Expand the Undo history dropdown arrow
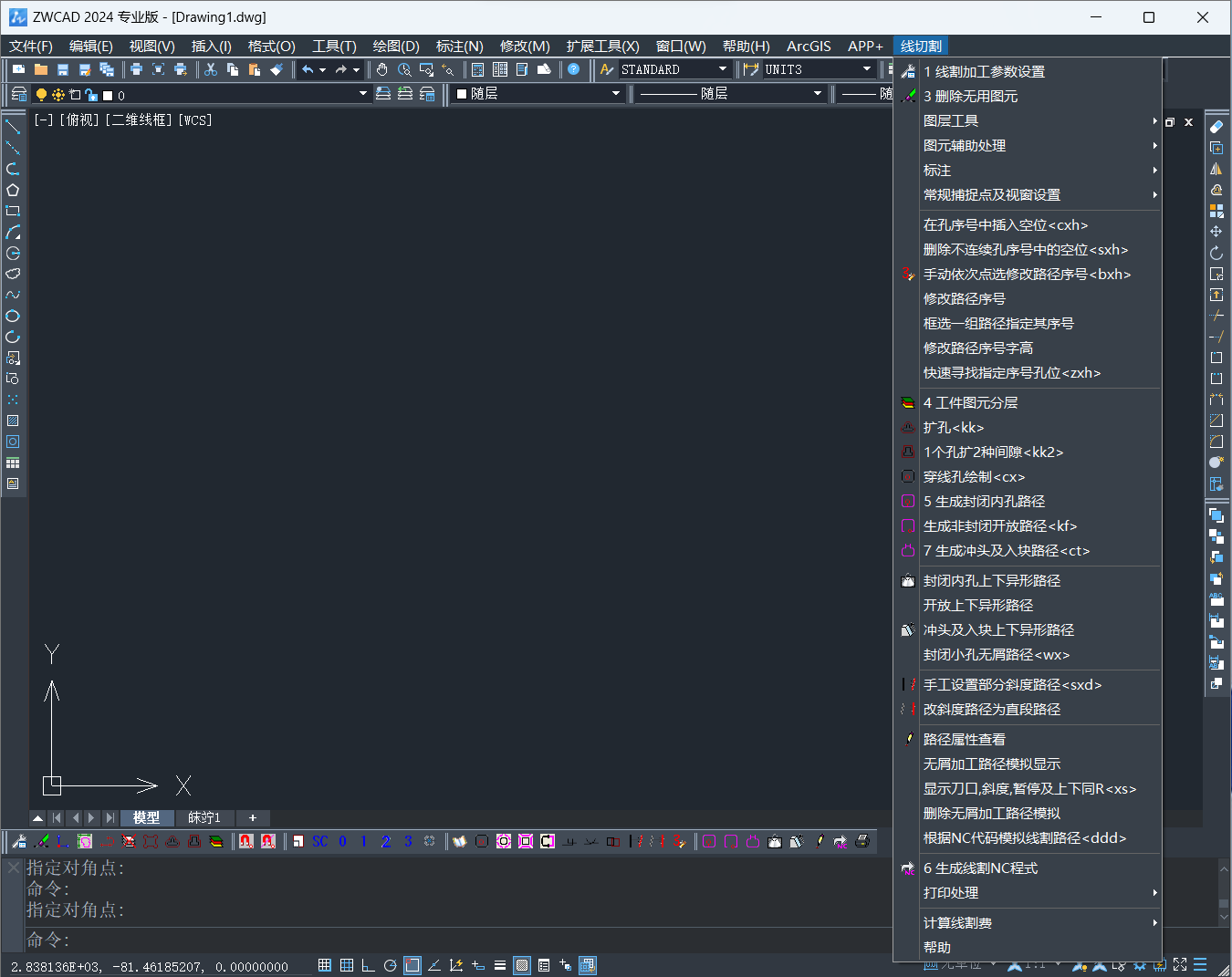Screen dimensions: 1232x977 (x=322, y=69)
